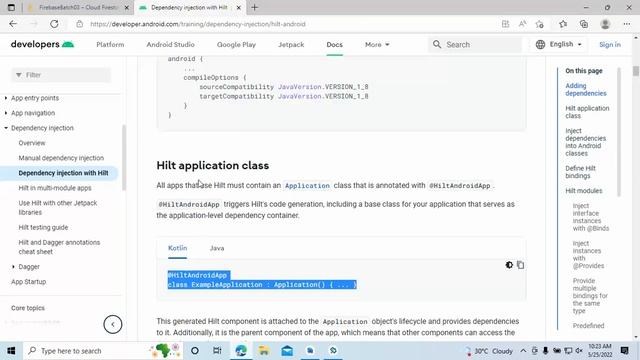Screen dimensions: 640x360
Task: Toggle dark theme for the code block
Action: pos(509,265)
